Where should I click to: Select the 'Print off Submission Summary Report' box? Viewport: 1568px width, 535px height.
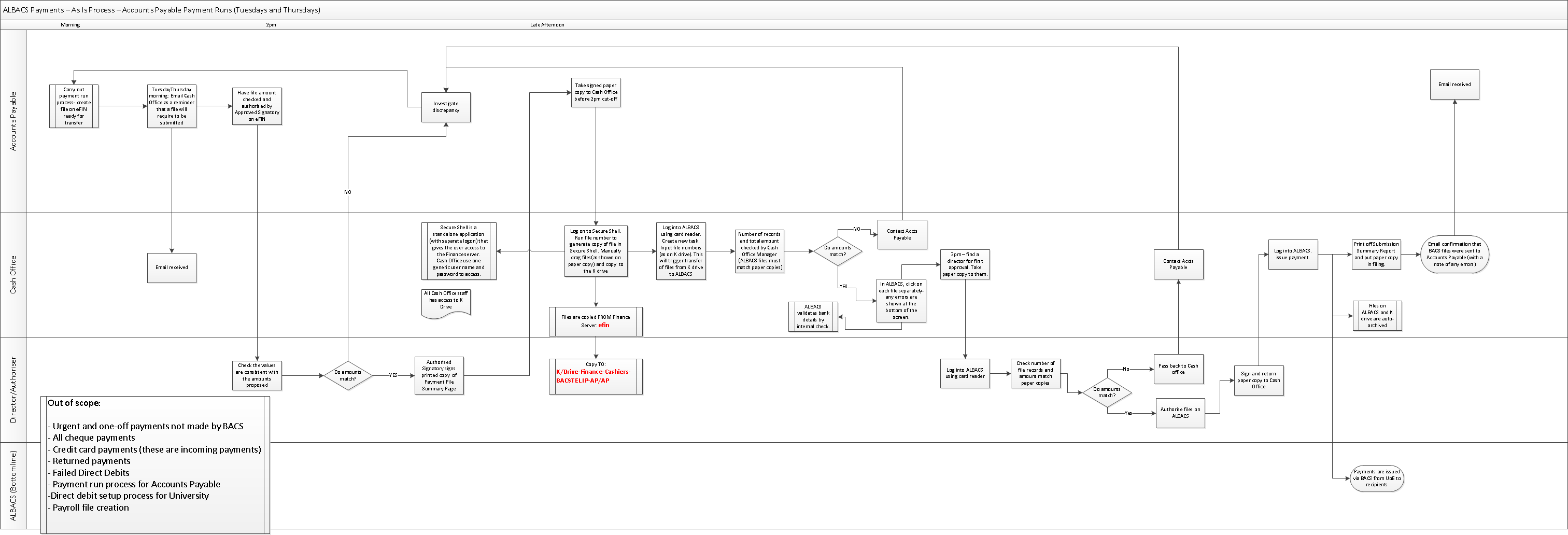point(1376,254)
